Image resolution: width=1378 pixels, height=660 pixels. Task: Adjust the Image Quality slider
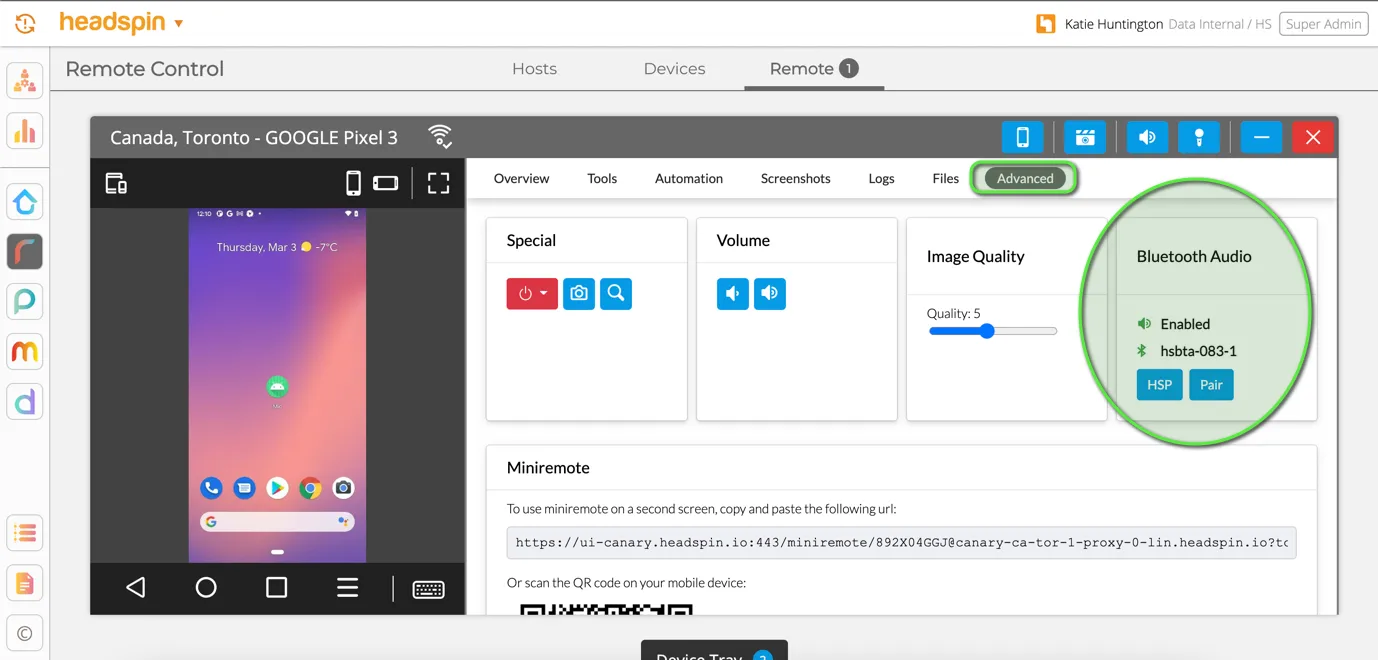(992, 331)
